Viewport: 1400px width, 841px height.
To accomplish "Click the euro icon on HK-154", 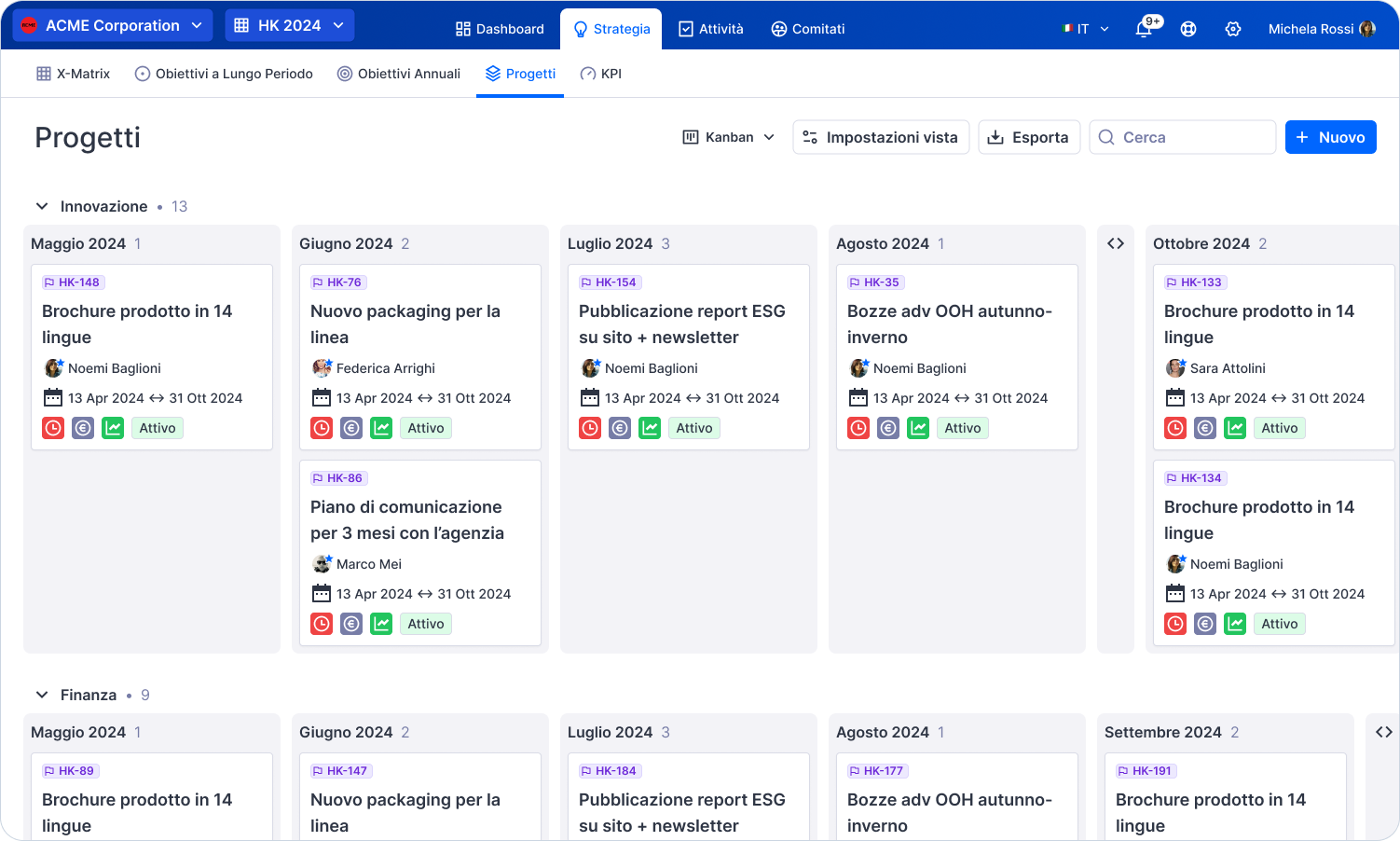I will 621,428.
